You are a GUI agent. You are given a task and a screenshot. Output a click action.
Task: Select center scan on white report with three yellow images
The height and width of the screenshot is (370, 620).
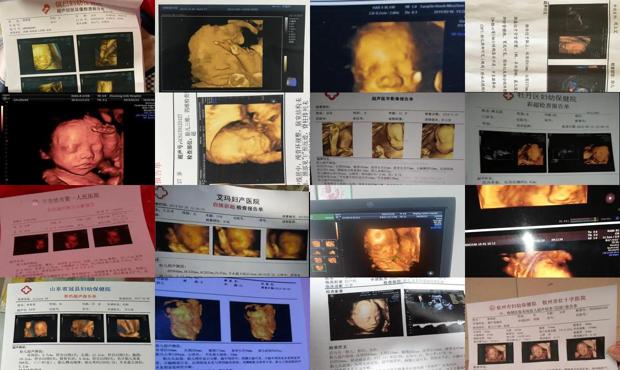point(388,140)
